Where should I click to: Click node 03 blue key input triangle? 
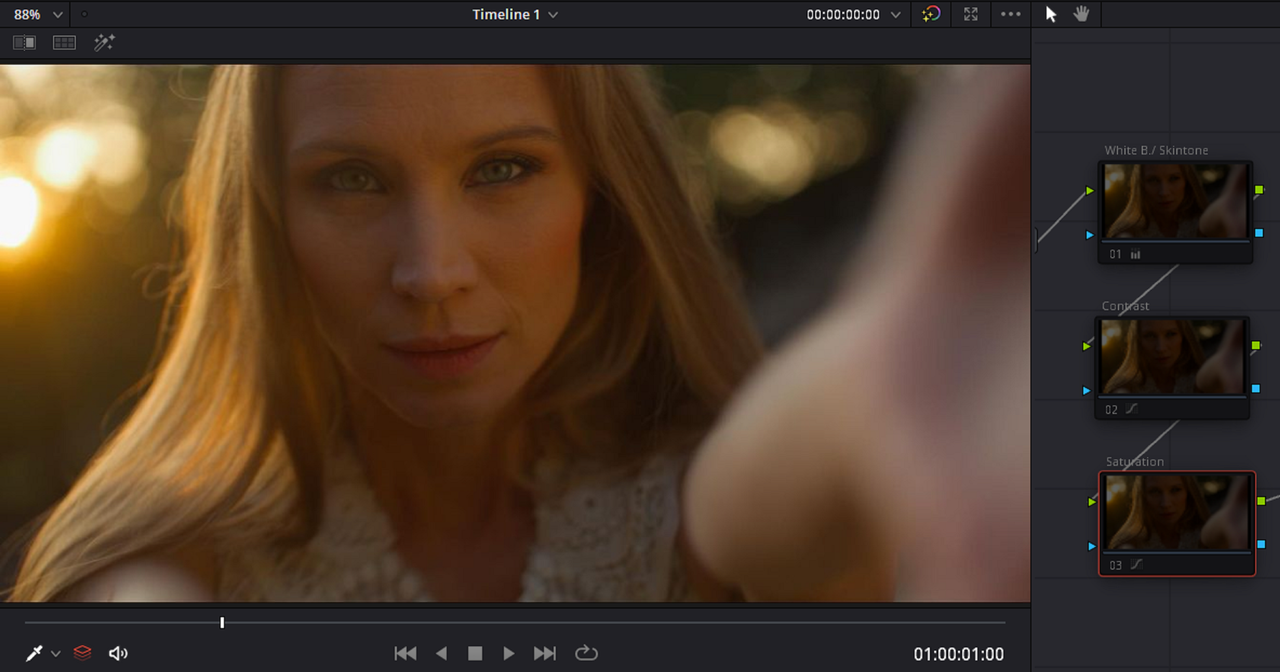point(1091,546)
